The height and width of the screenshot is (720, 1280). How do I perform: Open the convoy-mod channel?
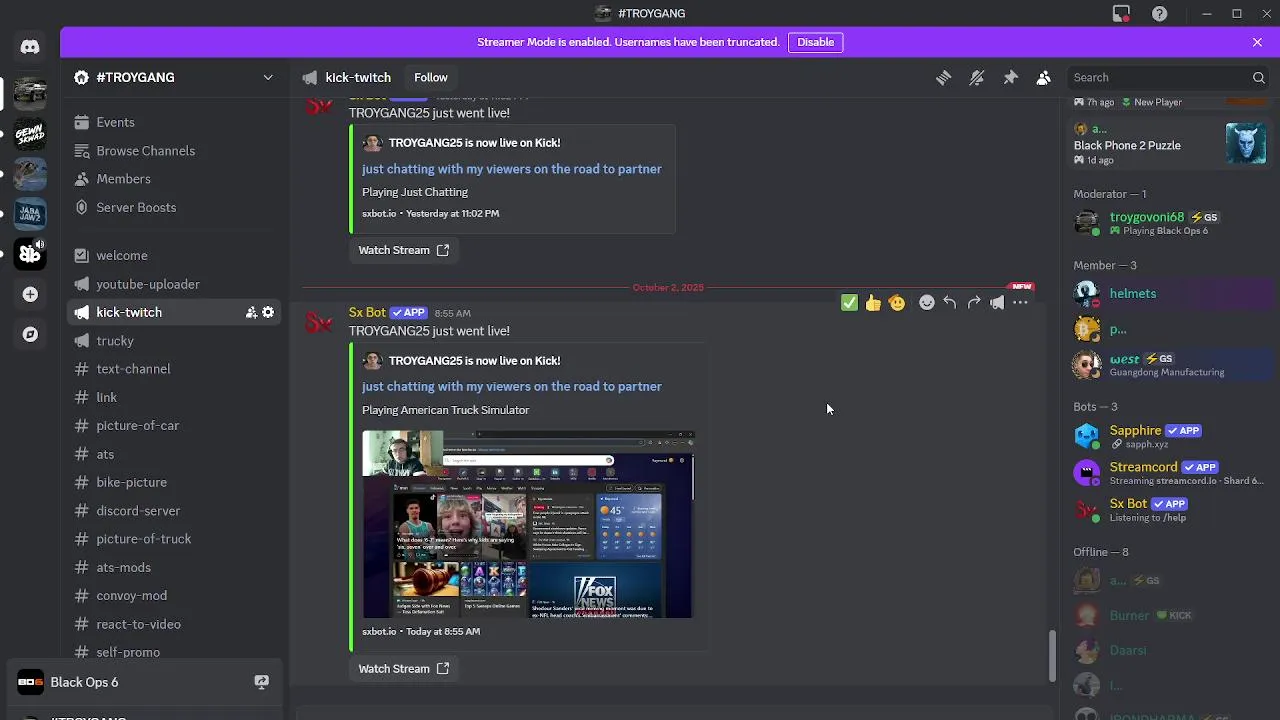click(x=174, y=595)
